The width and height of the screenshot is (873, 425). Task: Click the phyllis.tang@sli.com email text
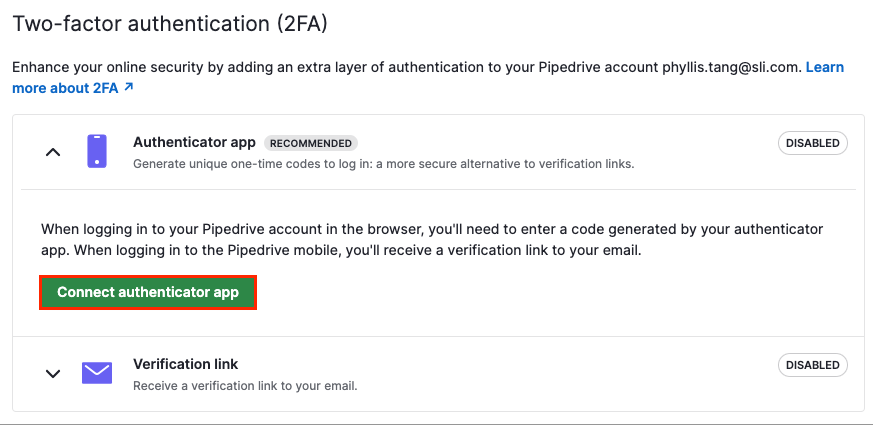[732, 67]
